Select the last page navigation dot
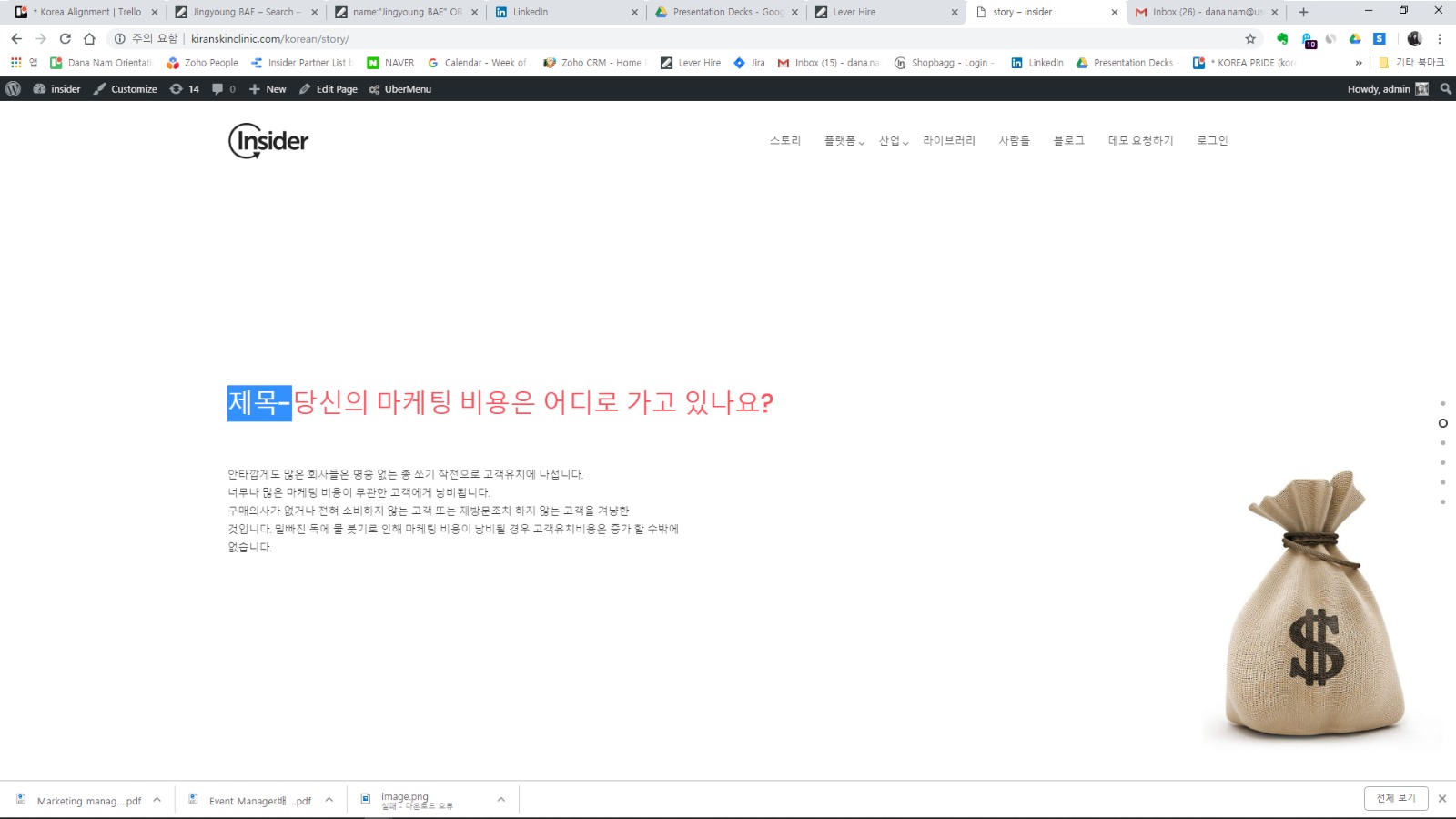Screen dimensions: 1456x819 [x=1442, y=502]
